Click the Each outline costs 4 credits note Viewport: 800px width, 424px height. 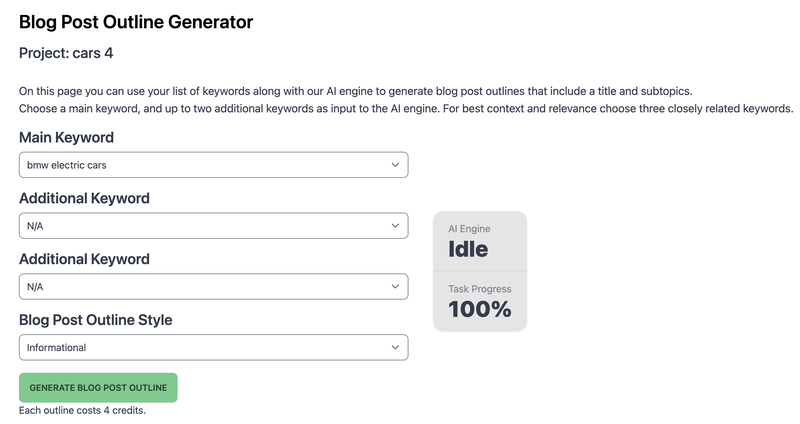click(x=83, y=410)
